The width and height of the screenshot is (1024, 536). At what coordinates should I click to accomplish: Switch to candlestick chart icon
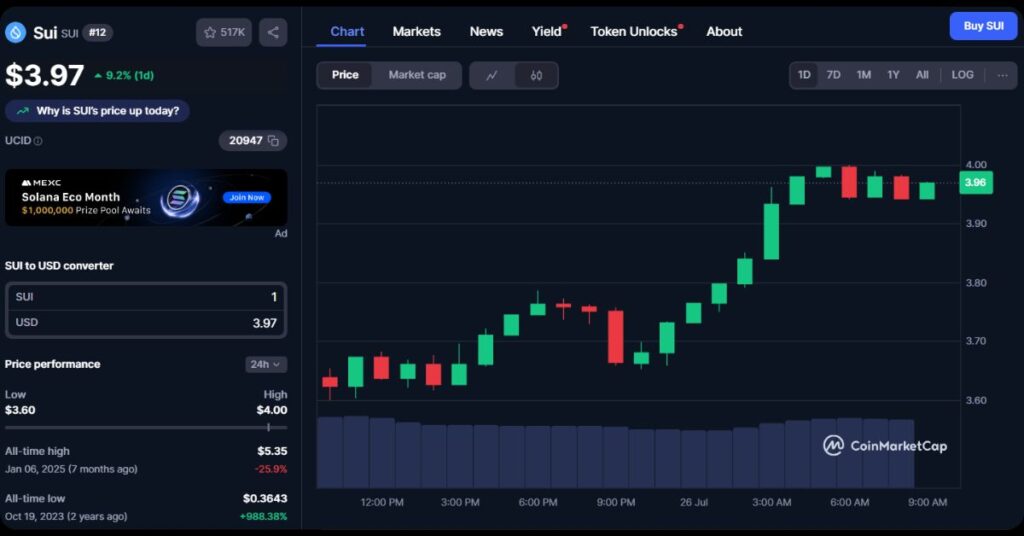[536, 75]
